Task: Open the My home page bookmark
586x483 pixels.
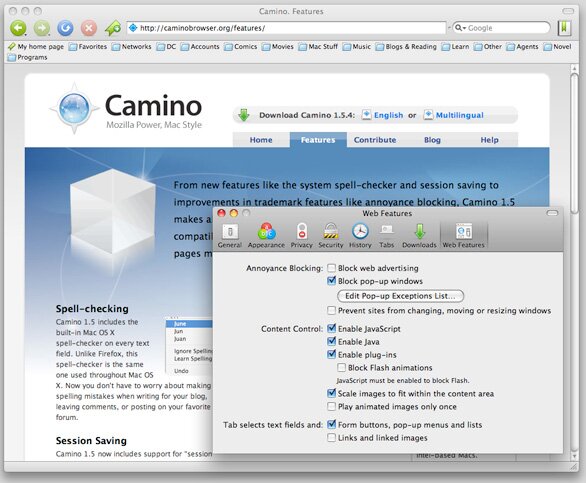Action: coord(36,47)
